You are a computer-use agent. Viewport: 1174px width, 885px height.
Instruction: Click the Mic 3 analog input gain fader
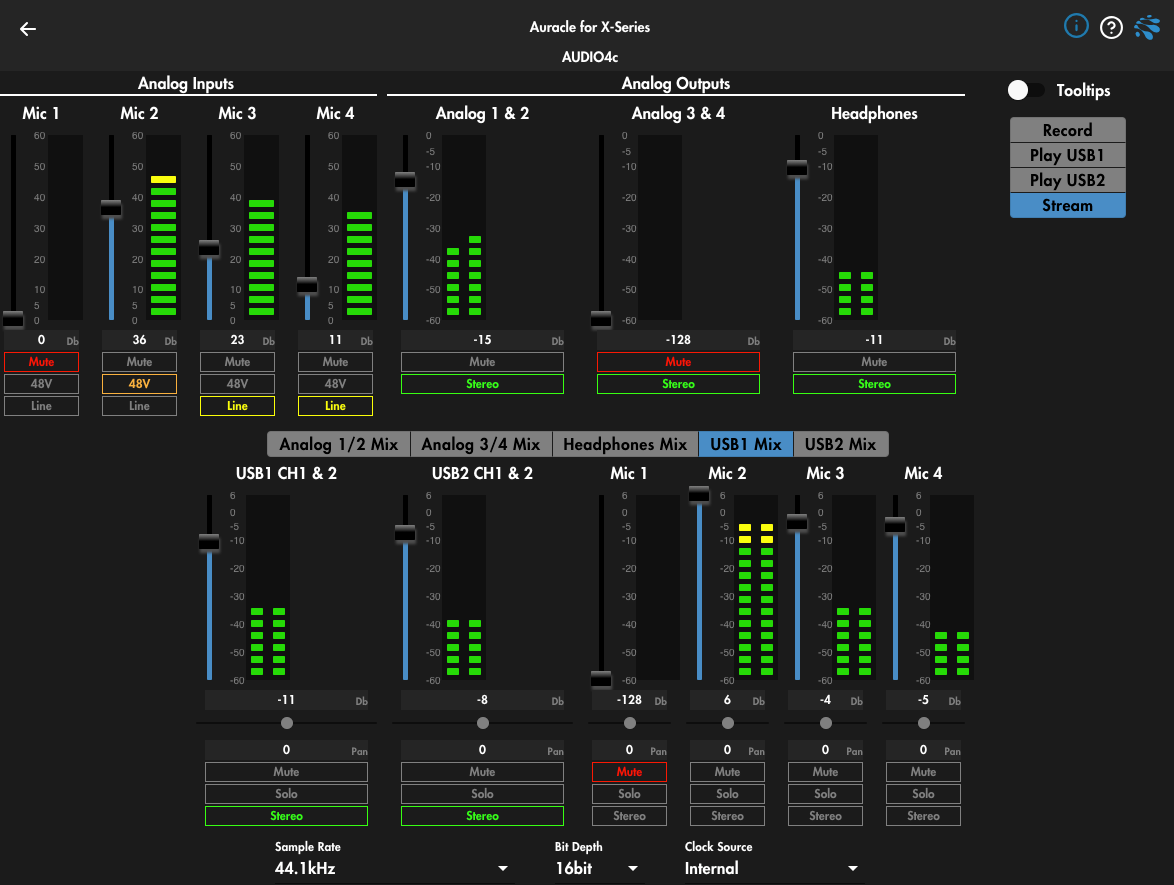209,249
